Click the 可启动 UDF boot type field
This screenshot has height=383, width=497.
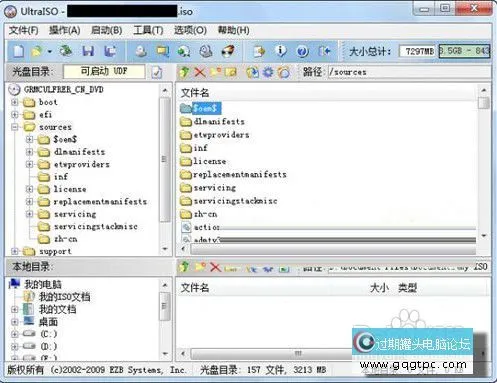point(104,71)
